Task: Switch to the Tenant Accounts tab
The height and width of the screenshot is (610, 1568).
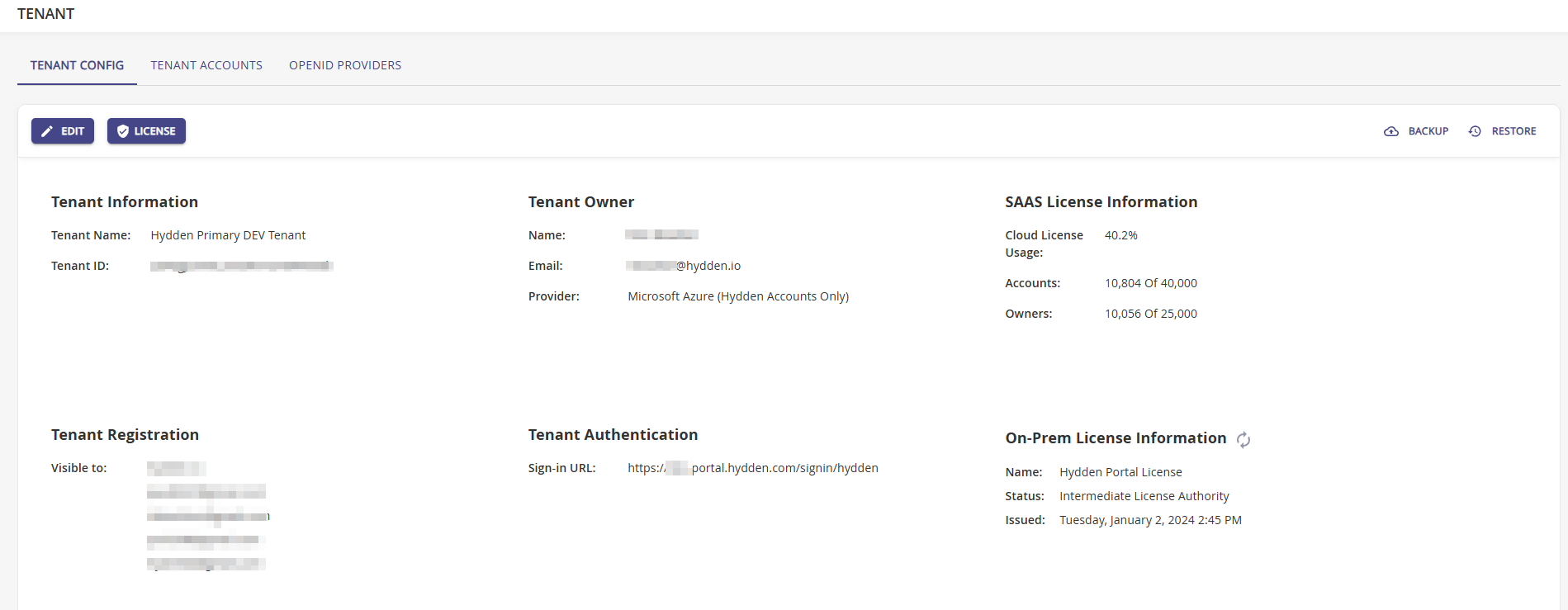Action: click(206, 65)
